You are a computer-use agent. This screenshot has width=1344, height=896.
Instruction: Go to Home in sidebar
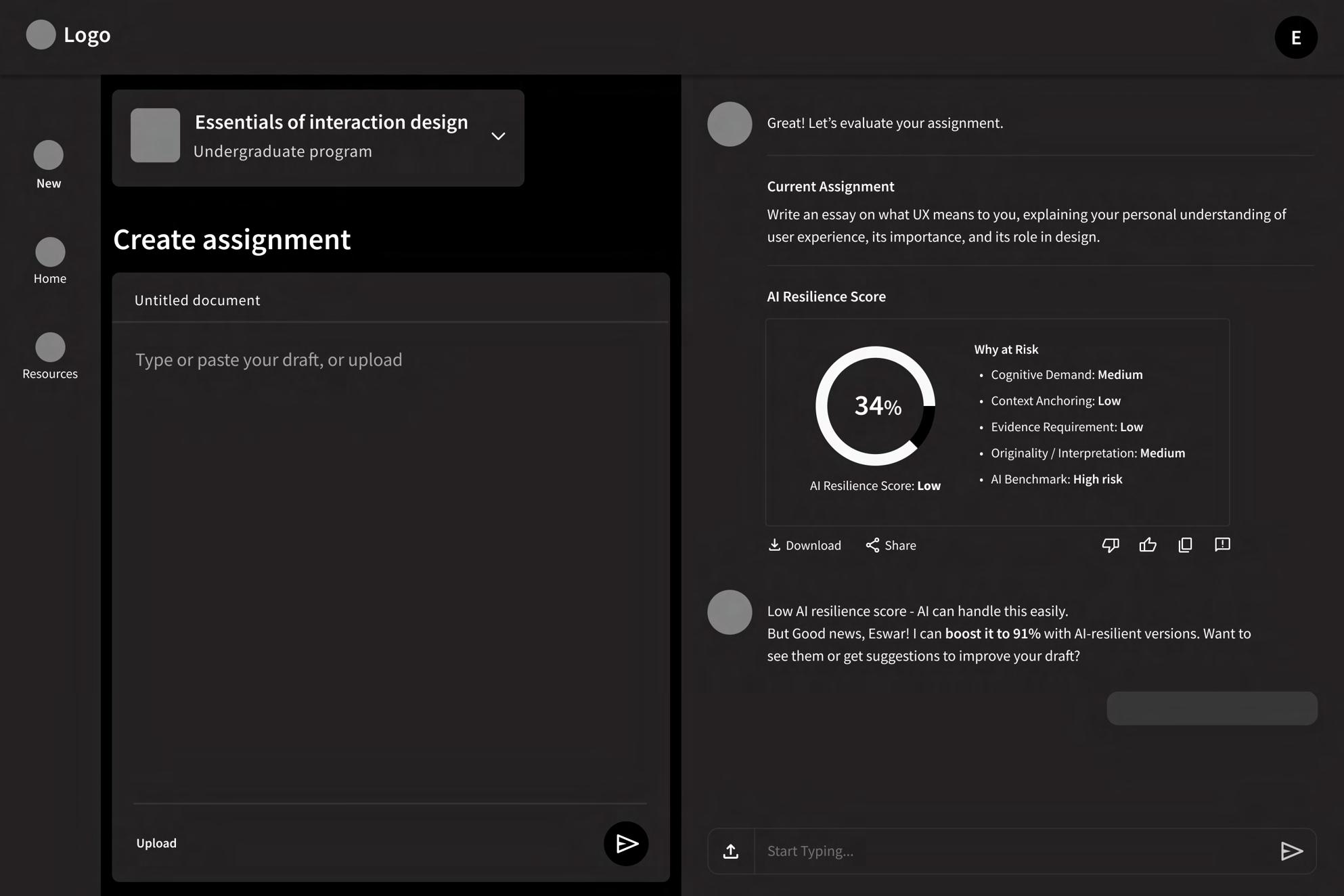point(50,261)
